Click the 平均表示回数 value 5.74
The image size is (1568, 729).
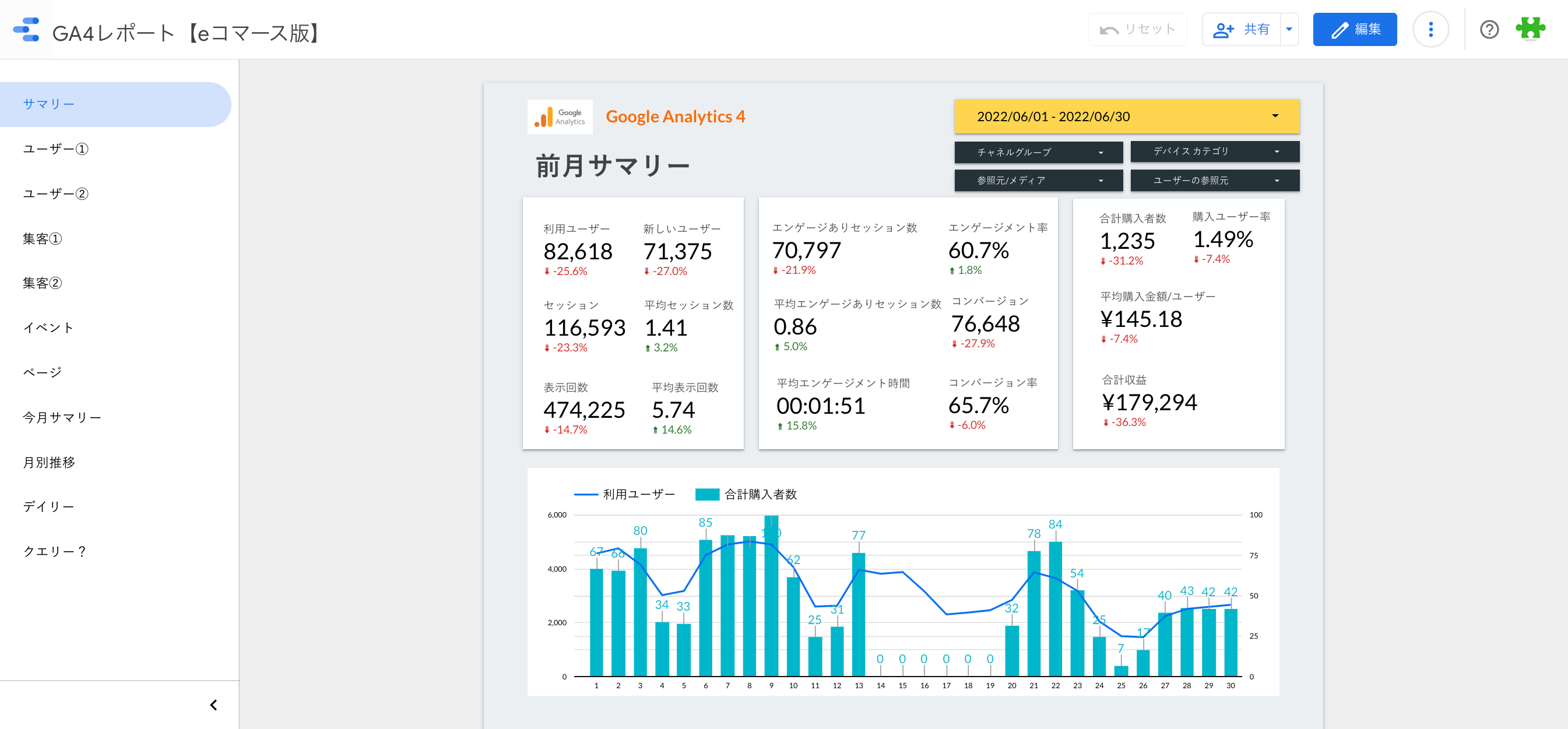pos(673,410)
